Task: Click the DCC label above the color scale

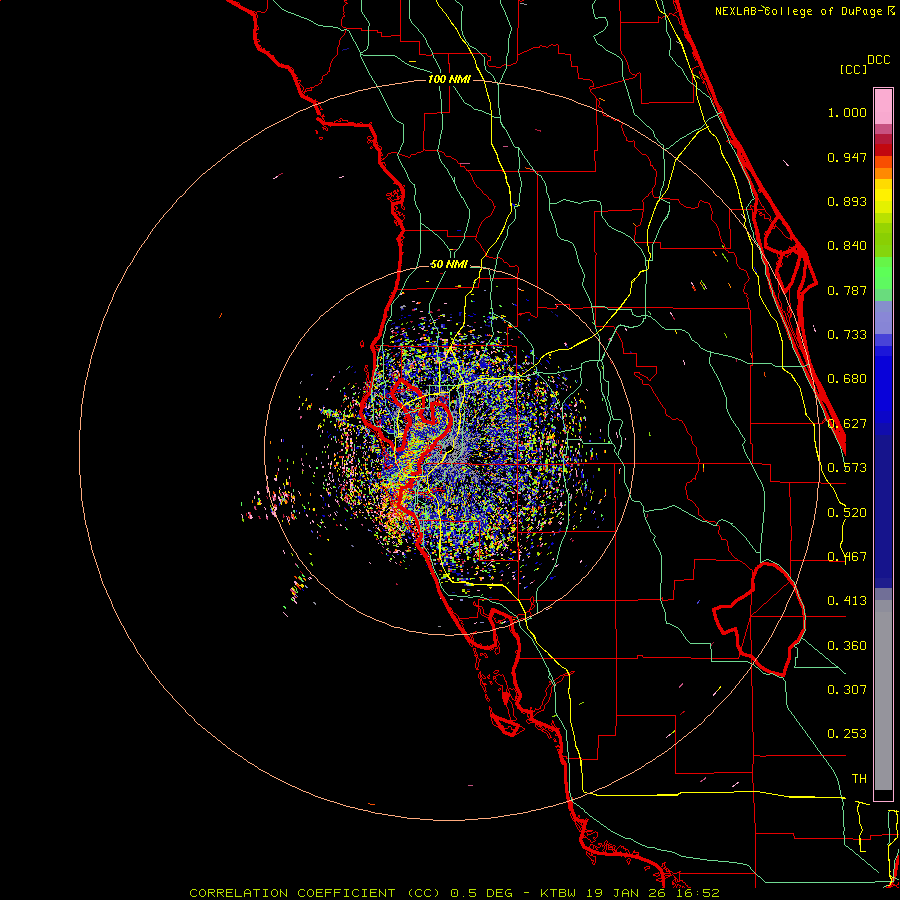Action: [879, 60]
